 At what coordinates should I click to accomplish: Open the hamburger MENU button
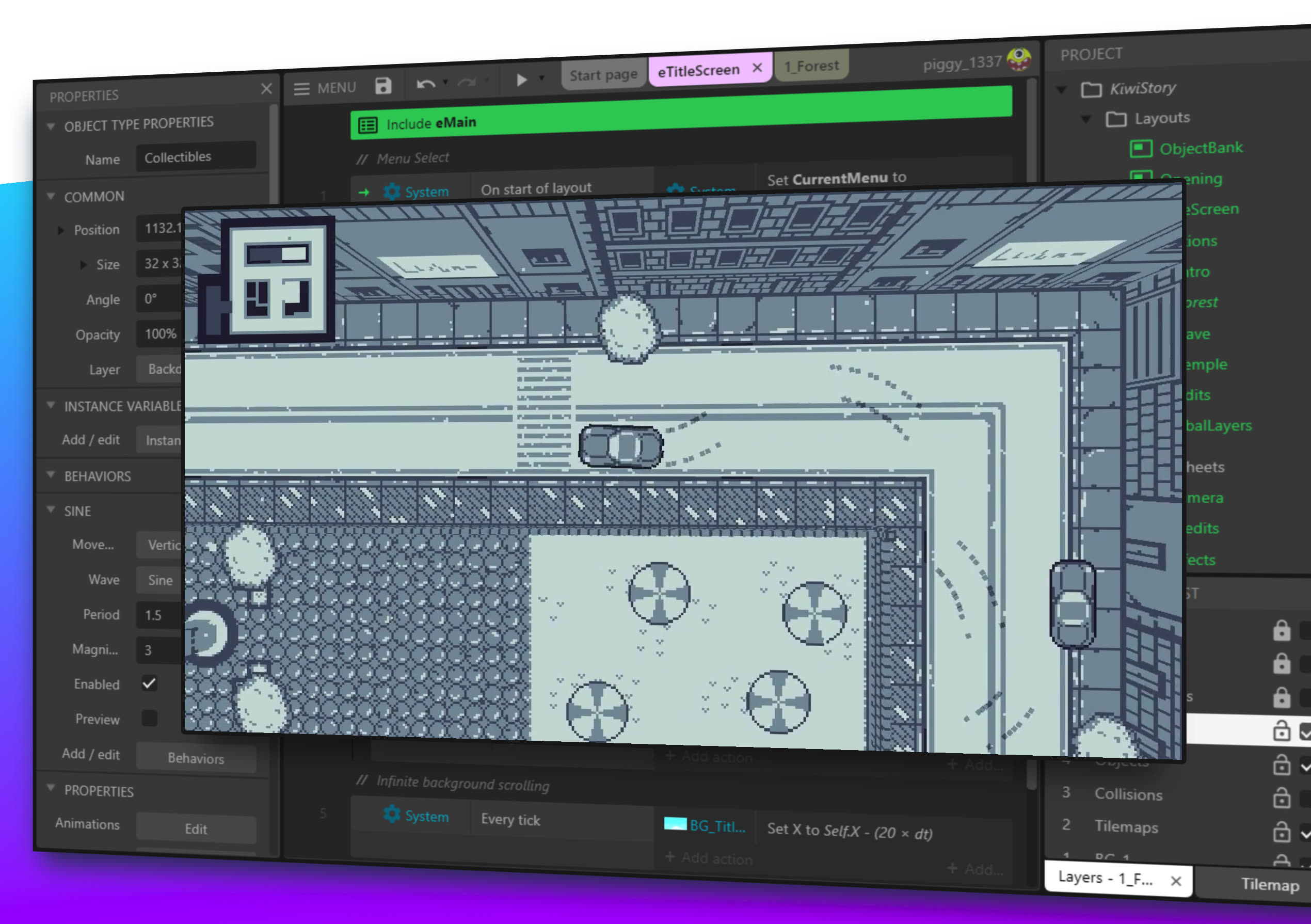(x=301, y=88)
